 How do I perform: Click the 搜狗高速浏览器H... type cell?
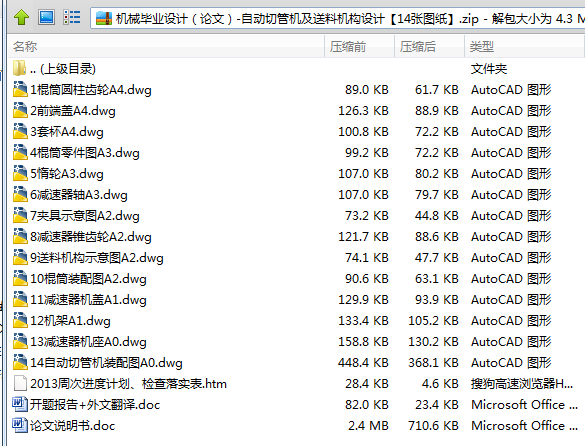[x=522, y=384]
